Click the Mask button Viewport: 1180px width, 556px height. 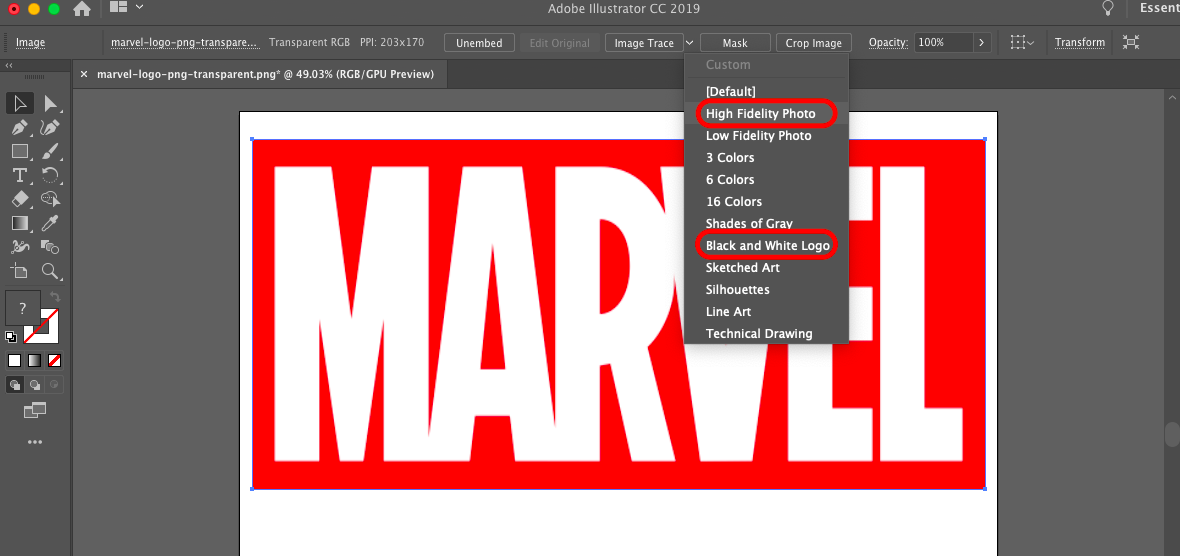pos(735,43)
